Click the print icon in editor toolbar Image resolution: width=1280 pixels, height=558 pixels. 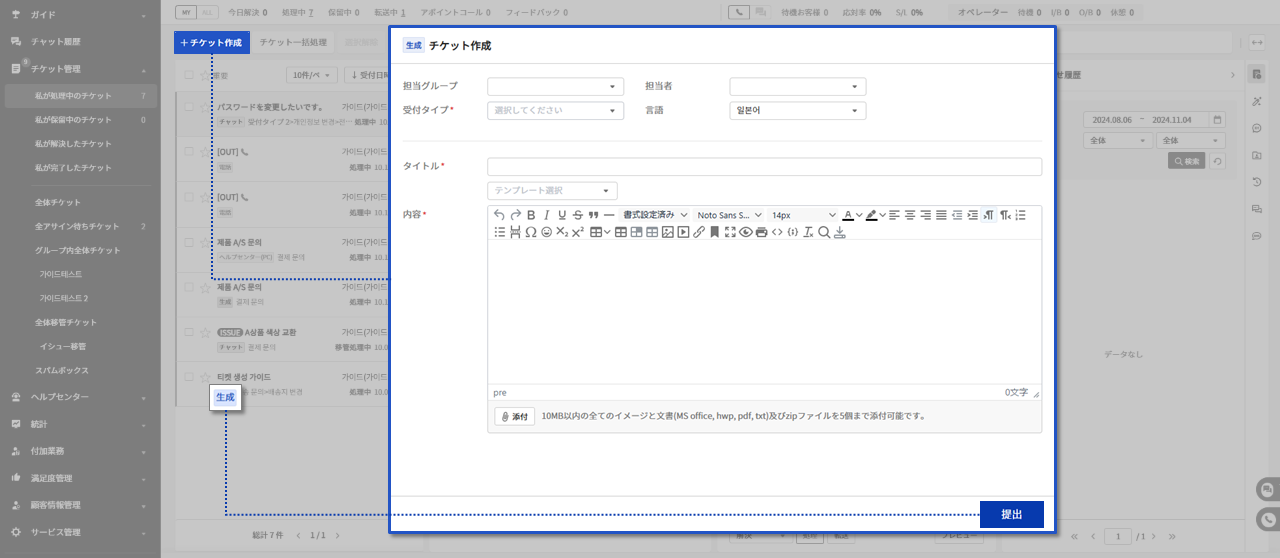761,232
